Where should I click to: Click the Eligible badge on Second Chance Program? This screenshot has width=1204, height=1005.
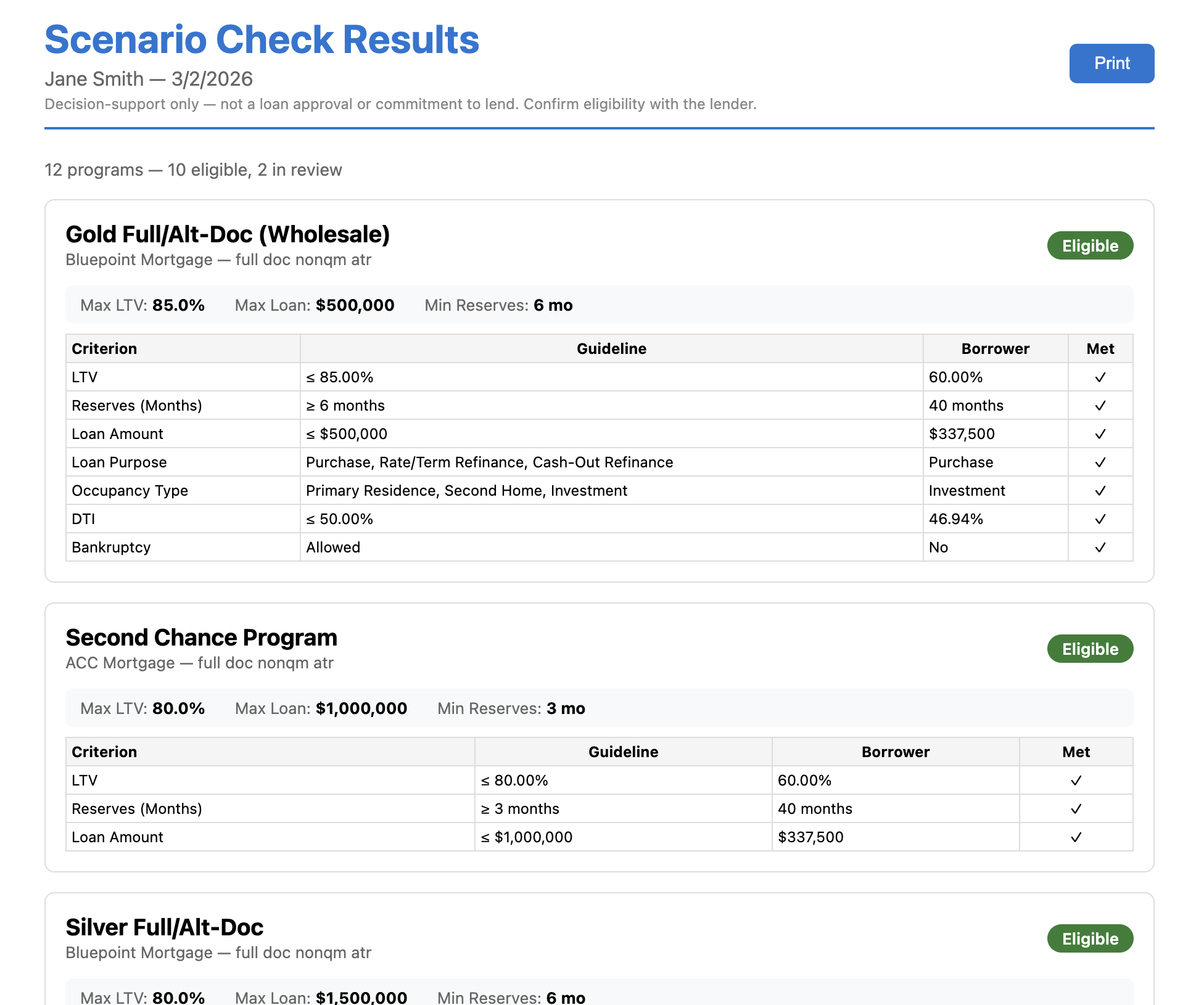1090,648
